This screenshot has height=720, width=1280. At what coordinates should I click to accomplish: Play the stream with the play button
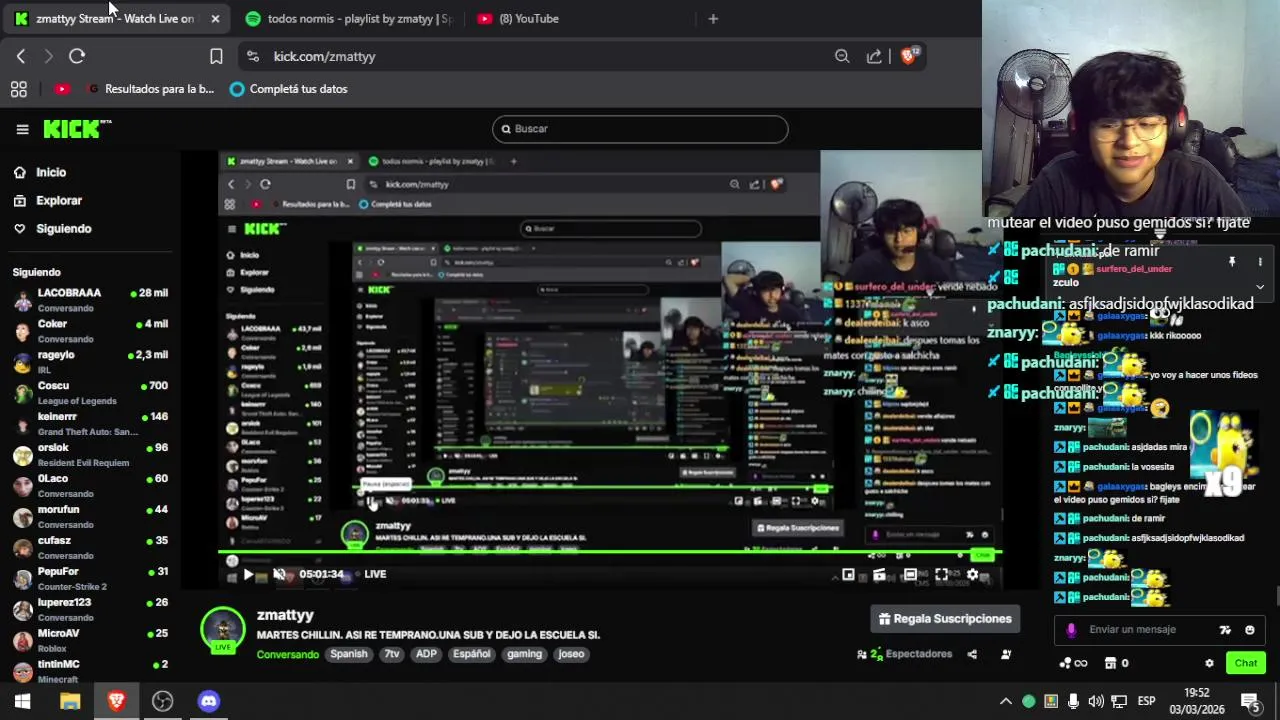[x=248, y=574]
